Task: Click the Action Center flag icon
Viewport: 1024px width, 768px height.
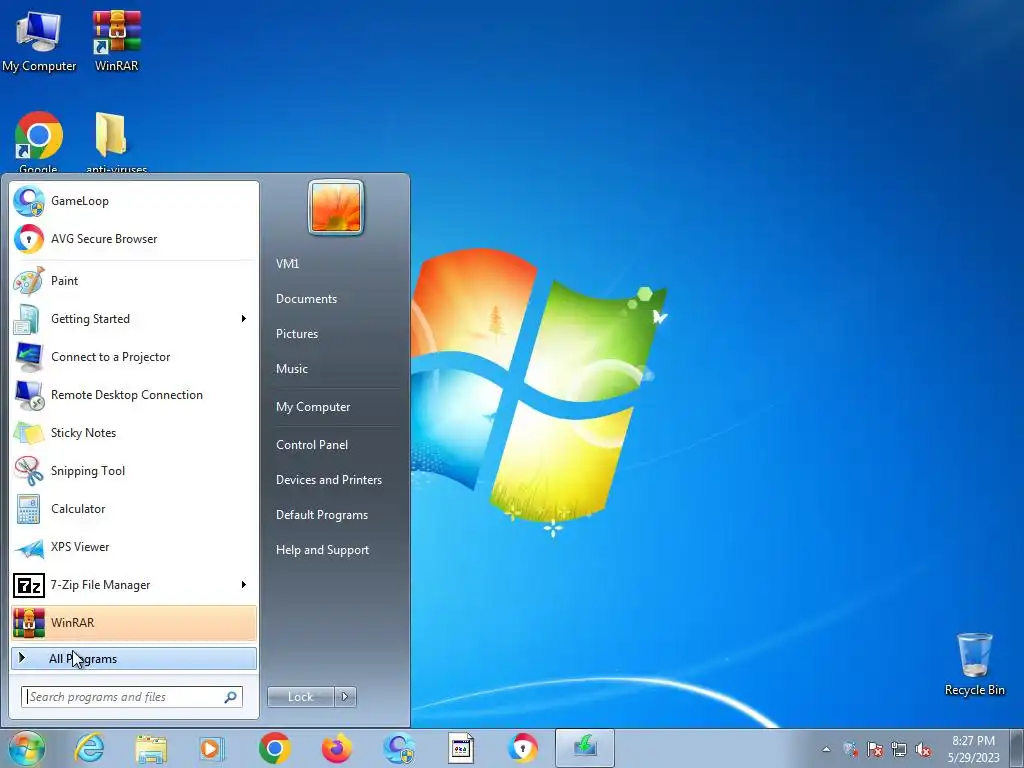Action: point(874,749)
